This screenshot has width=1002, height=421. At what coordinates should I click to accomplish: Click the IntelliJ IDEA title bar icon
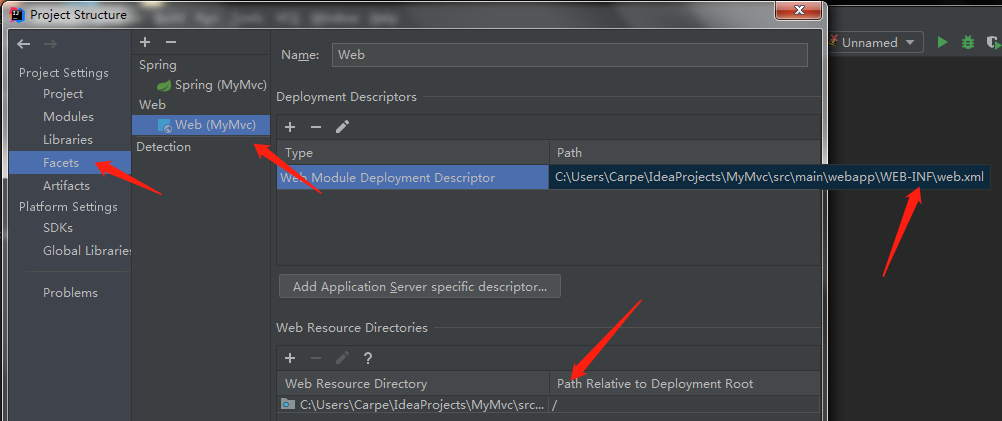tap(17, 13)
